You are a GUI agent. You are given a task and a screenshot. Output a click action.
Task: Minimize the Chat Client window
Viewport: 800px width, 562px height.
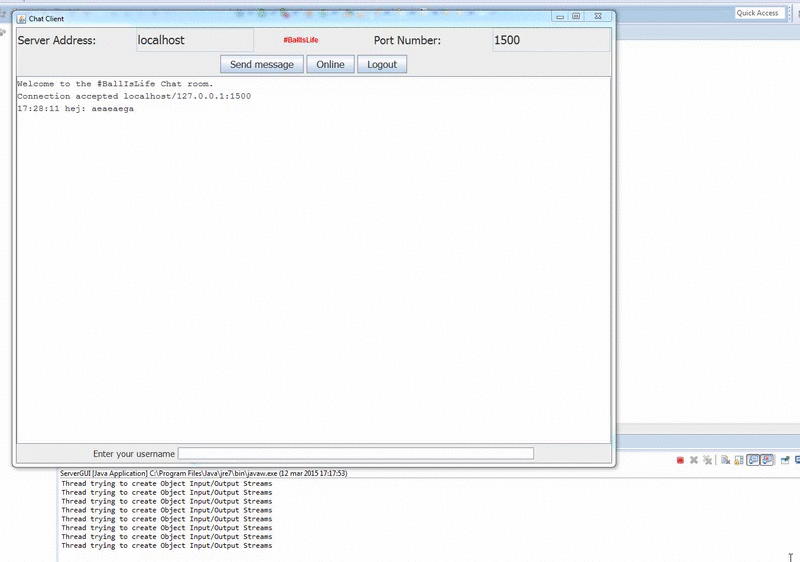click(560, 17)
